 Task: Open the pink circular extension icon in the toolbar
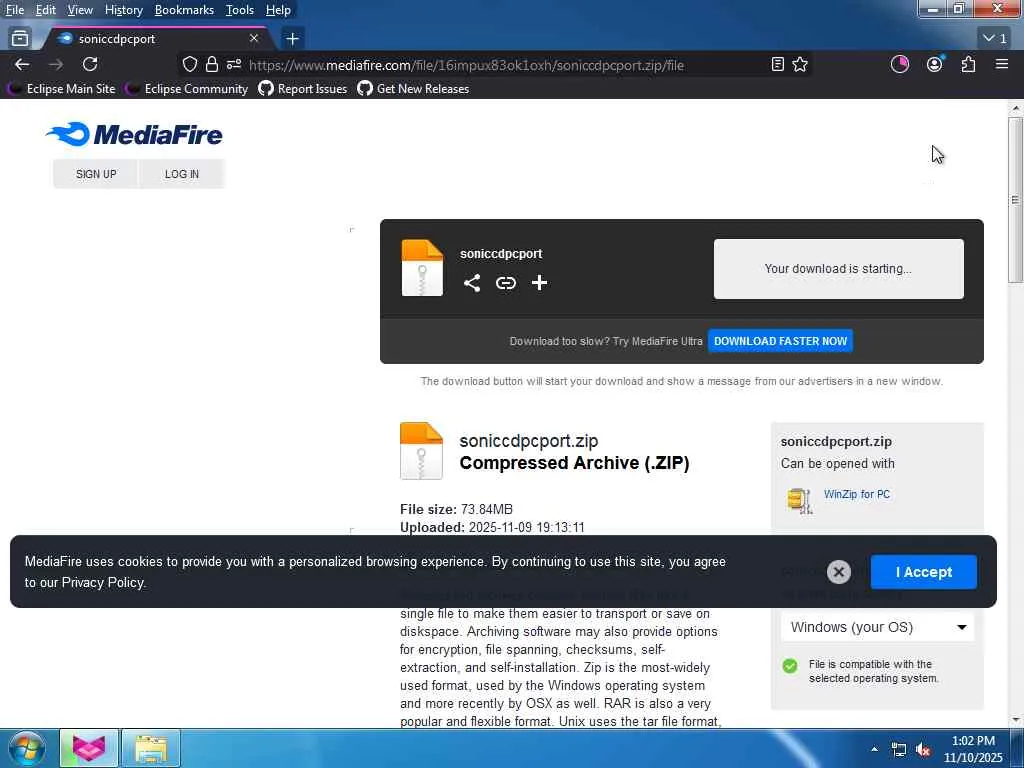[x=899, y=64]
